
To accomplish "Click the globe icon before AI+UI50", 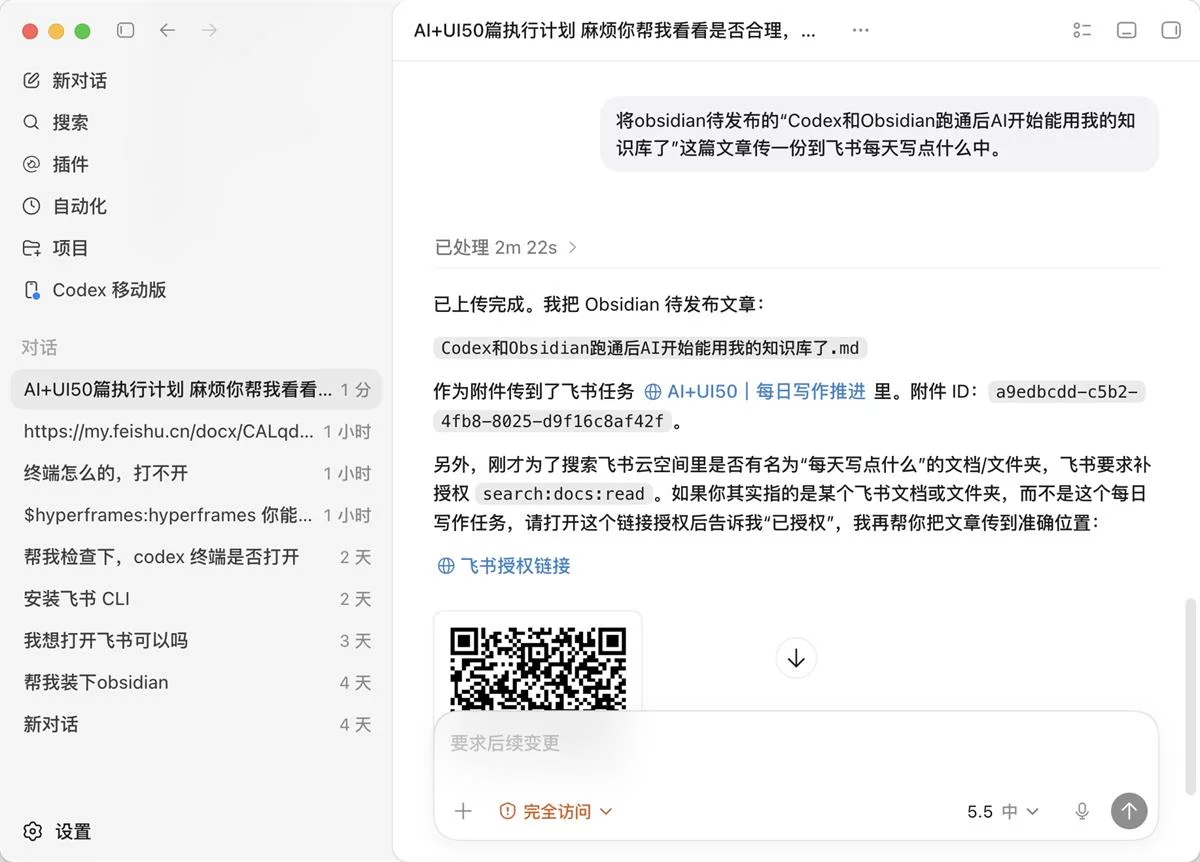I will [x=653, y=392].
